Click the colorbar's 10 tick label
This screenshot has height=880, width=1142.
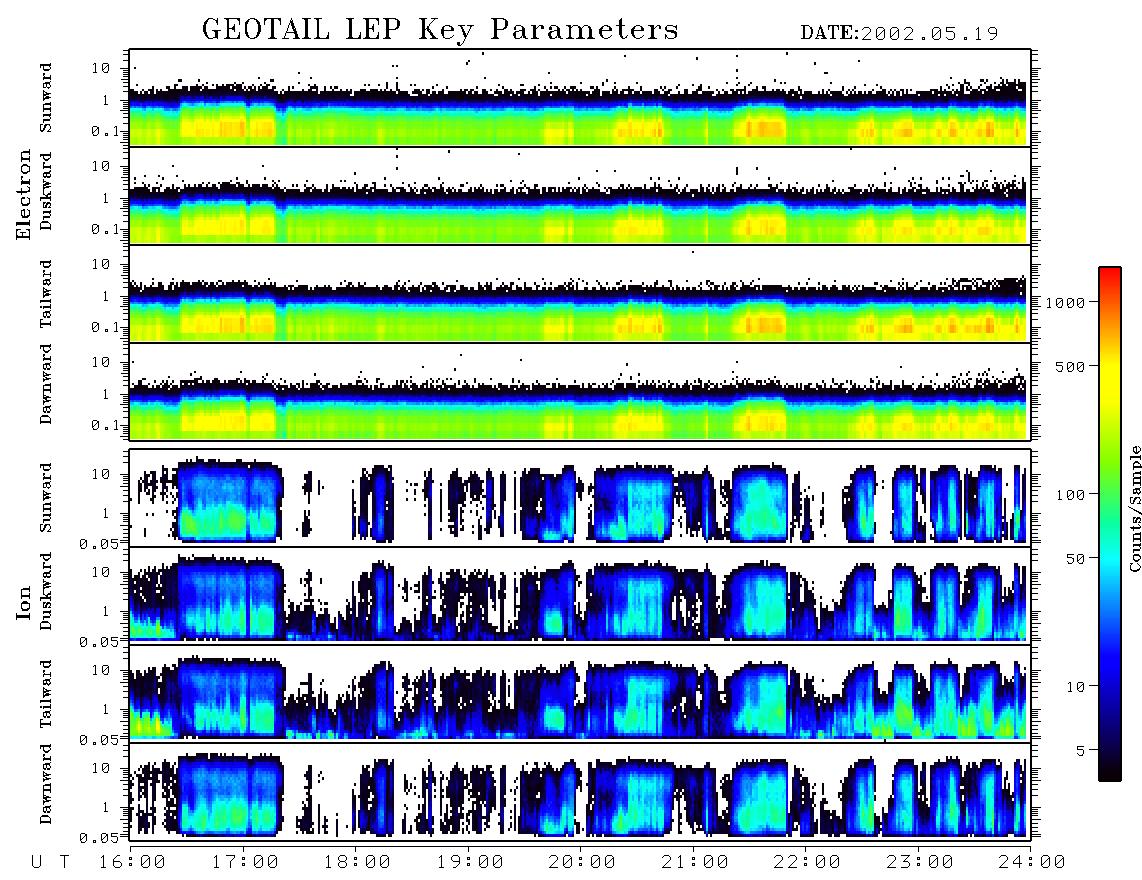click(1076, 687)
